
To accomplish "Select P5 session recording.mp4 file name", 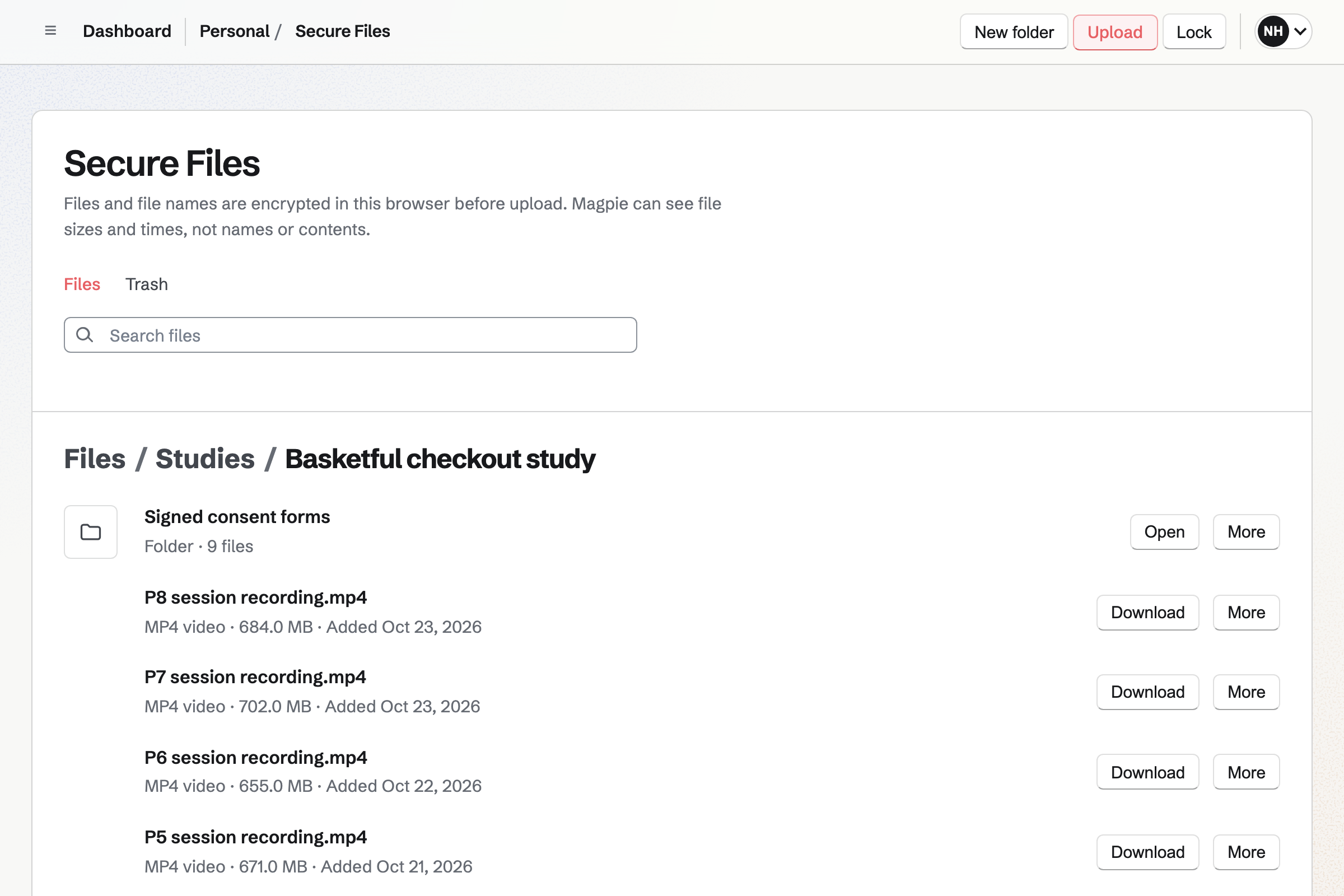I will pyautogui.click(x=255, y=837).
